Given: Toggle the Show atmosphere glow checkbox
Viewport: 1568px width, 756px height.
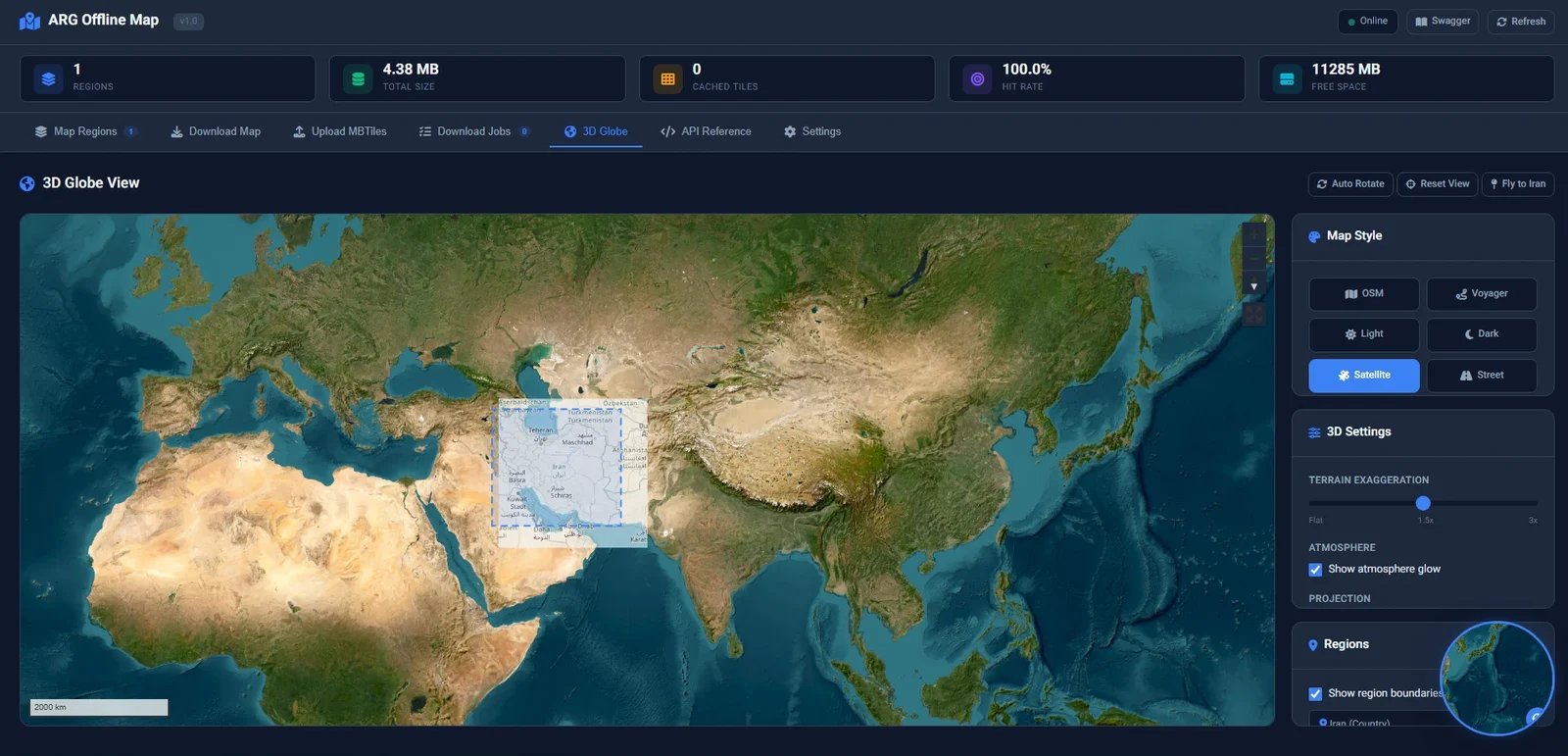Looking at the screenshot, I should pyautogui.click(x=1315, y=570).
